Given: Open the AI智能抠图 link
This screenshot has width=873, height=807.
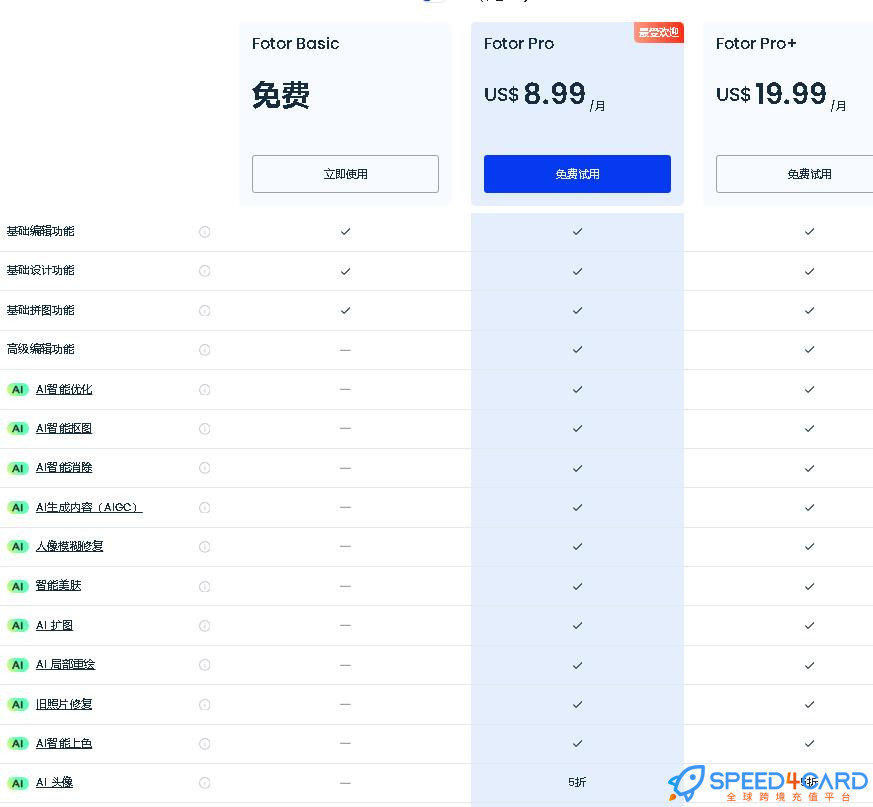Looking at the screenshot, I should [x=64, y=428].
